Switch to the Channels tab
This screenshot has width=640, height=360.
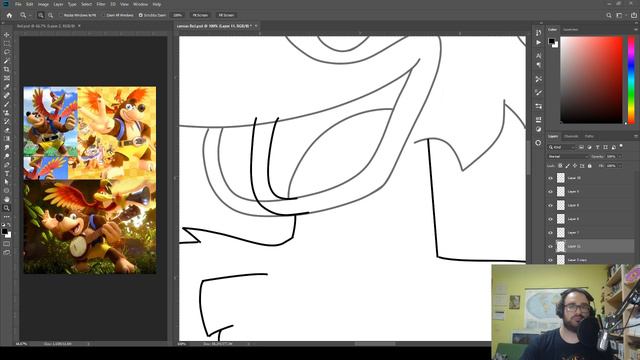click(571, 136)
